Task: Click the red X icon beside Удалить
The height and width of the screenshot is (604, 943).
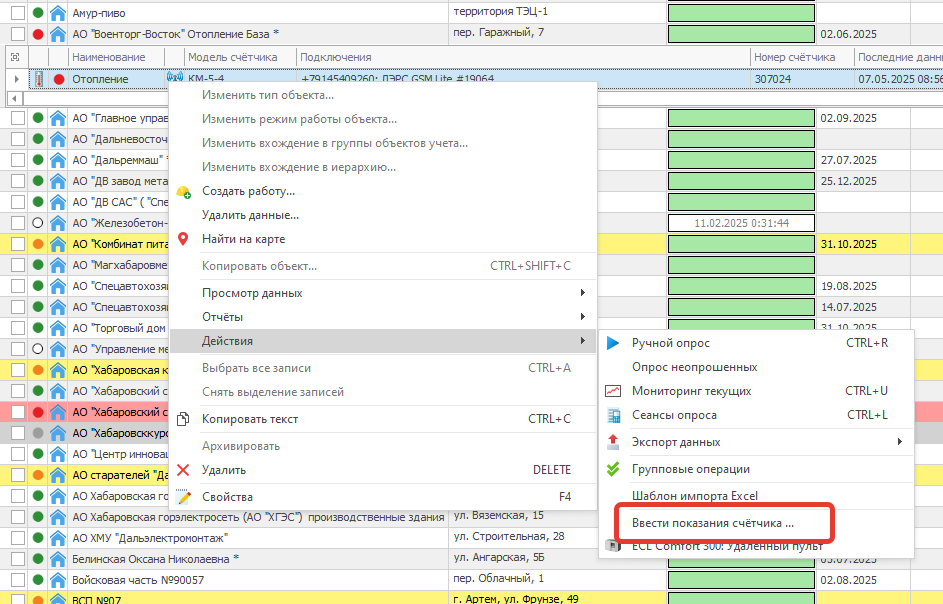Action: [183, 470]
